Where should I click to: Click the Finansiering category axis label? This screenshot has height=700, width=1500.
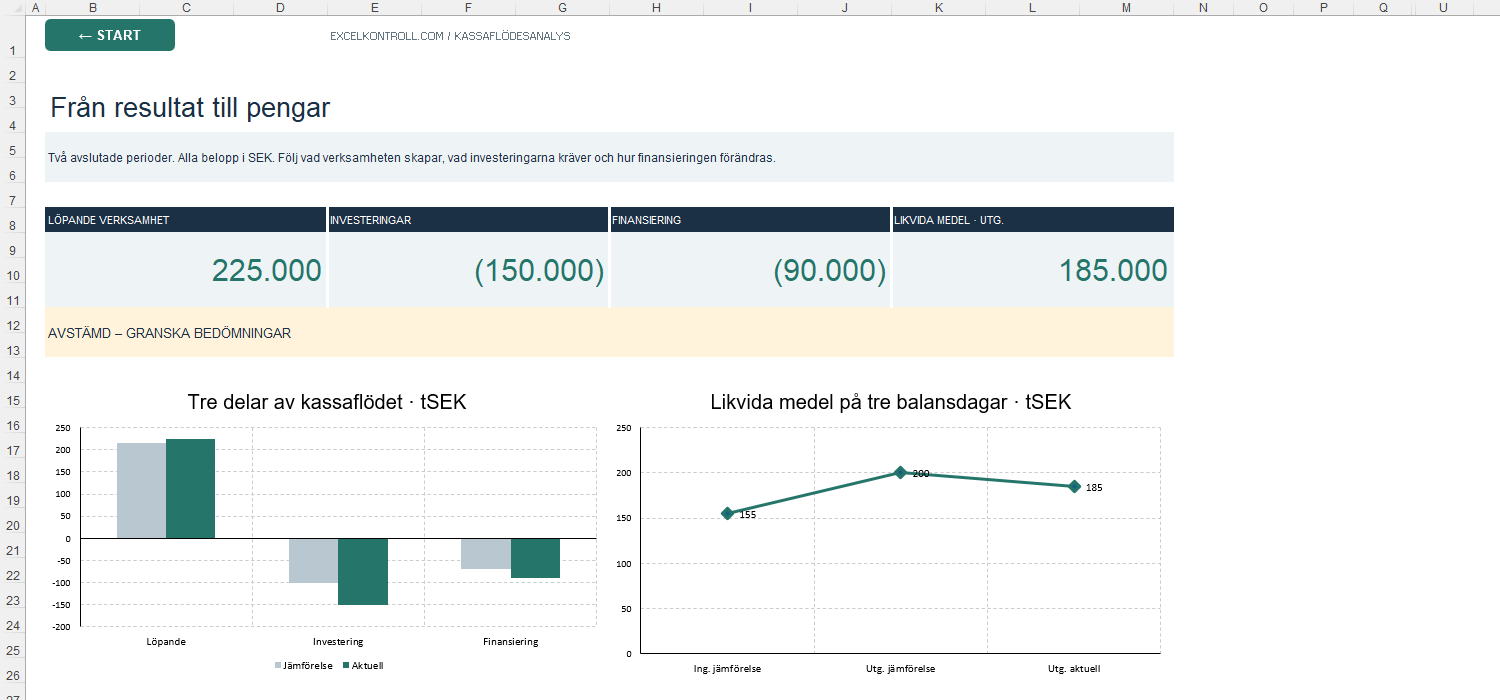tap(511, 641)
